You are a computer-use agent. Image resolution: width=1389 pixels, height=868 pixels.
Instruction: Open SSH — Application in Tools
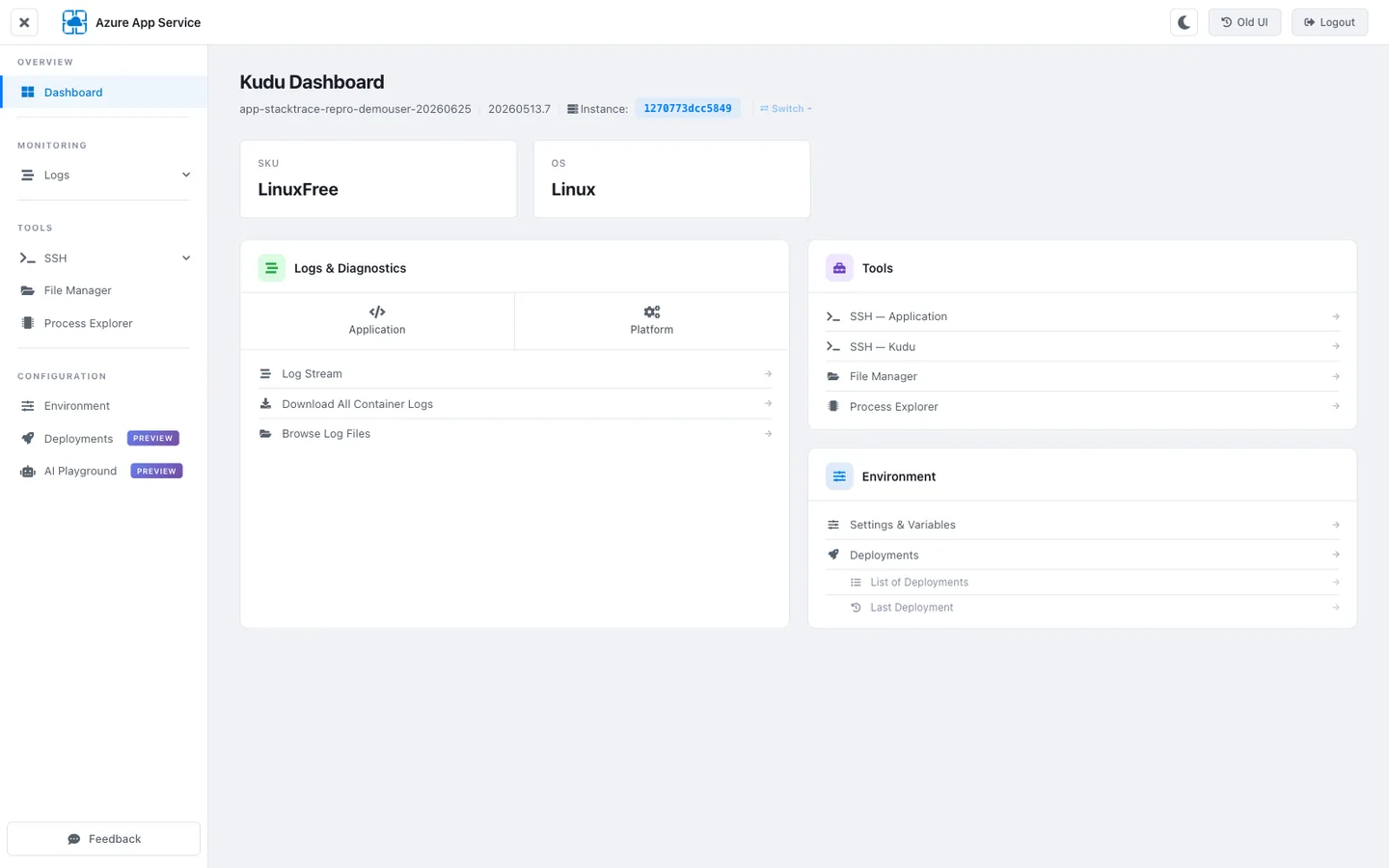[x=1082, y=316]
